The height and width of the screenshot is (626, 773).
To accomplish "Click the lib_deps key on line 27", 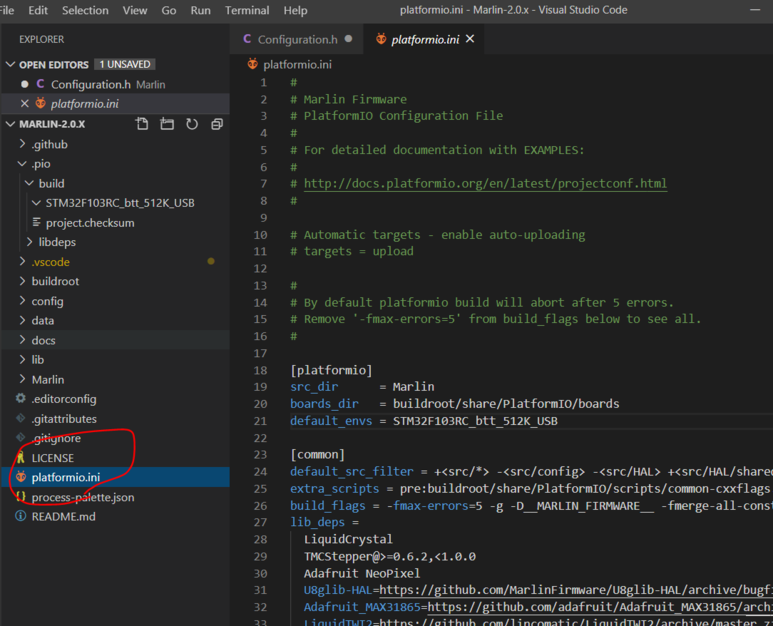I will (317, 522).
